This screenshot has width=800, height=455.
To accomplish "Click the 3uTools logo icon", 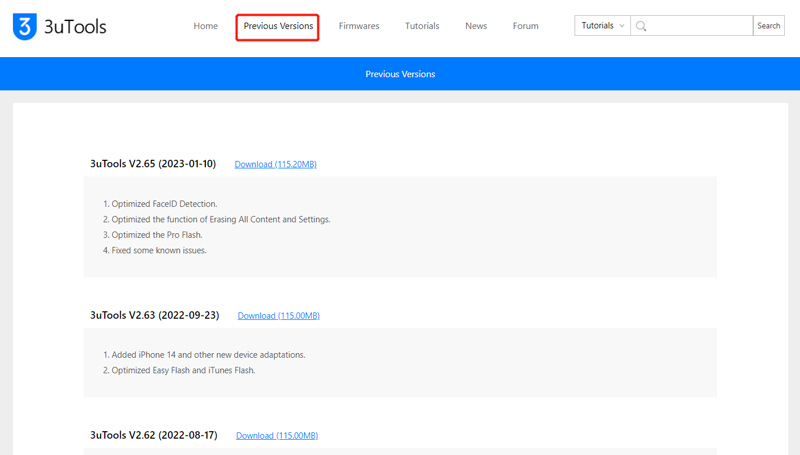I will point(24,27).
